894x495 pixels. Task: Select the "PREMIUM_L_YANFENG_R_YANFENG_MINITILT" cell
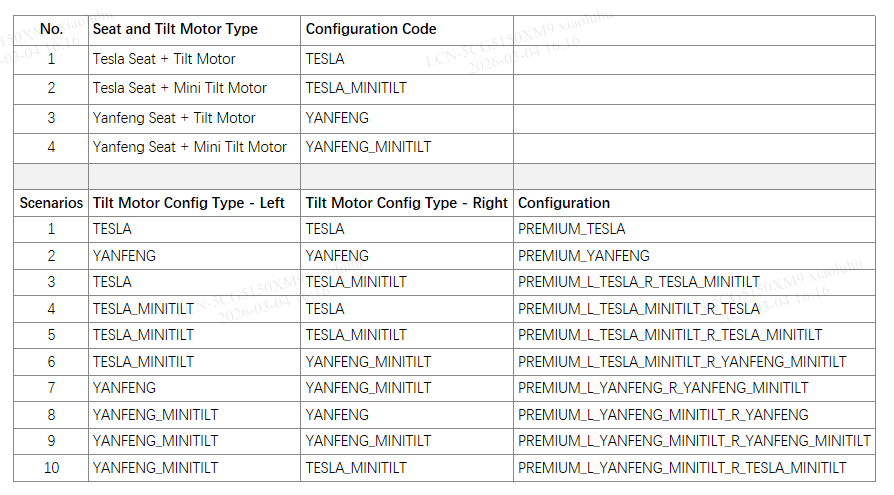pos(663,388)
